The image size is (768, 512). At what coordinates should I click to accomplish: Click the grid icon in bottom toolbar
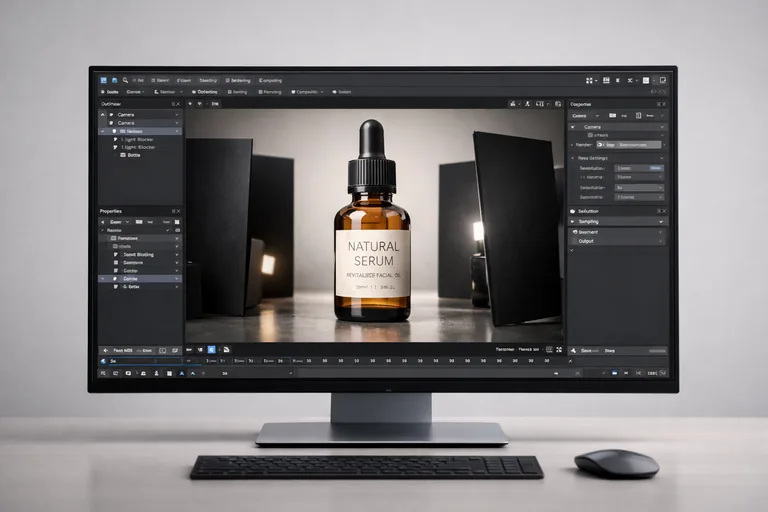click(169, 373)
